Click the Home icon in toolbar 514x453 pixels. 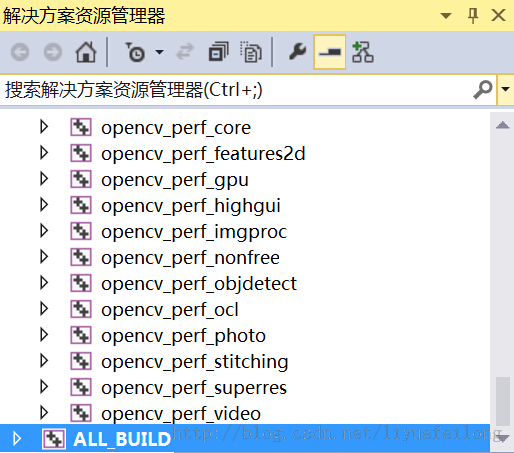pyautogui.click(x=86, y=52)
